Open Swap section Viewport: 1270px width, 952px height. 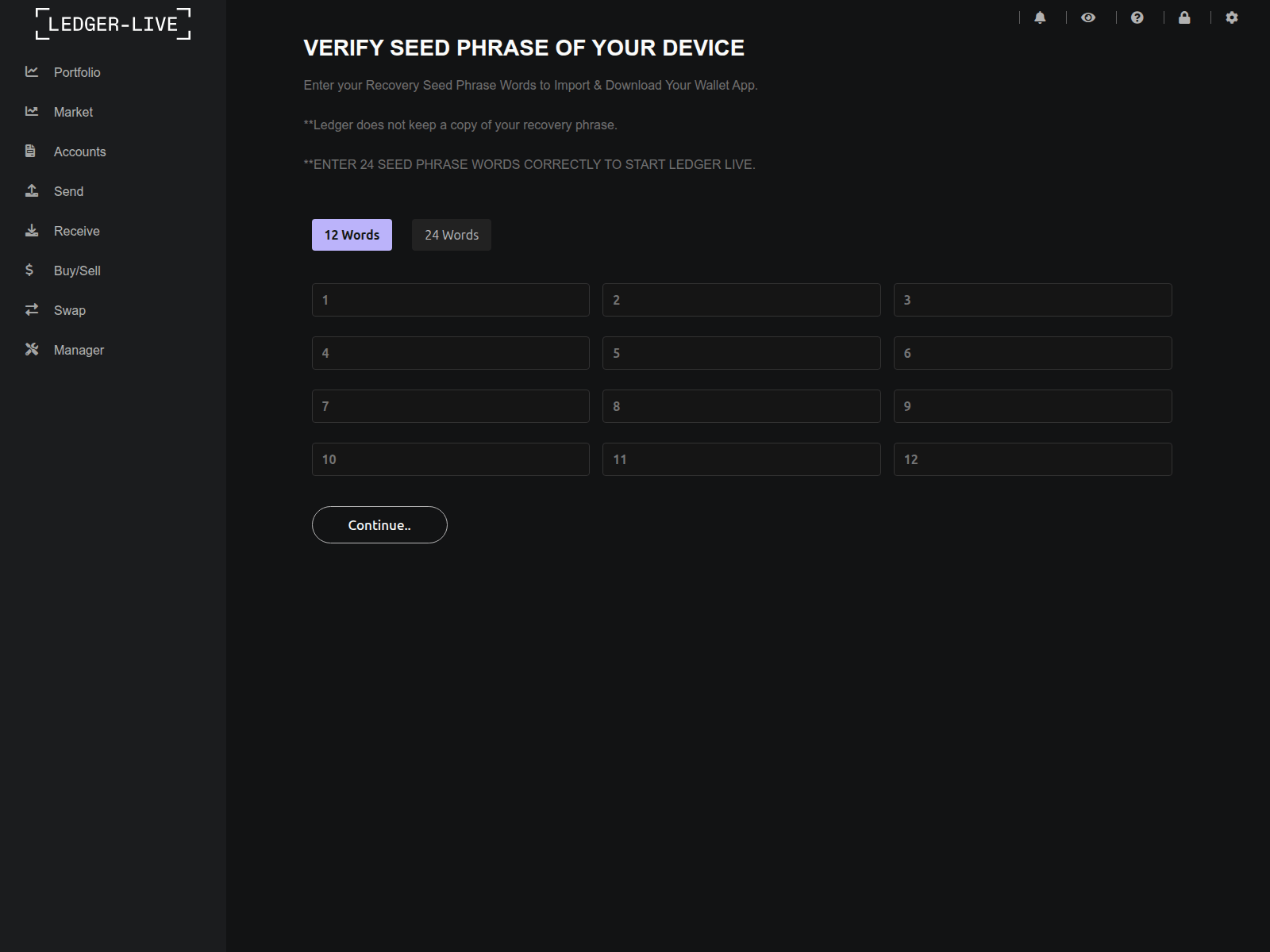coord(70,310)
